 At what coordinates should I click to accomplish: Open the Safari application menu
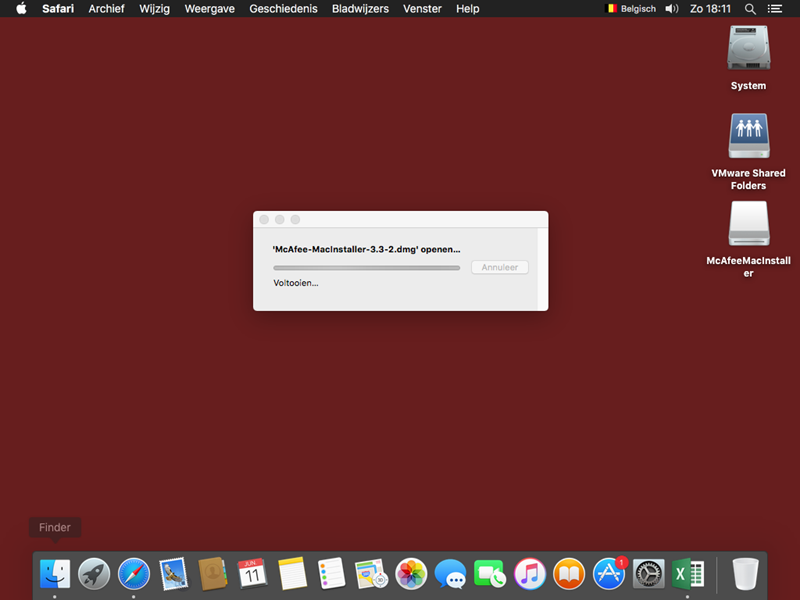pyautogui.click(x=58, y=9)
